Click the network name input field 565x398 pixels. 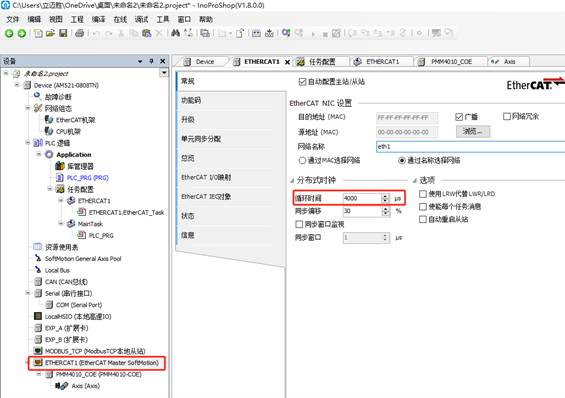coord(470,147)
